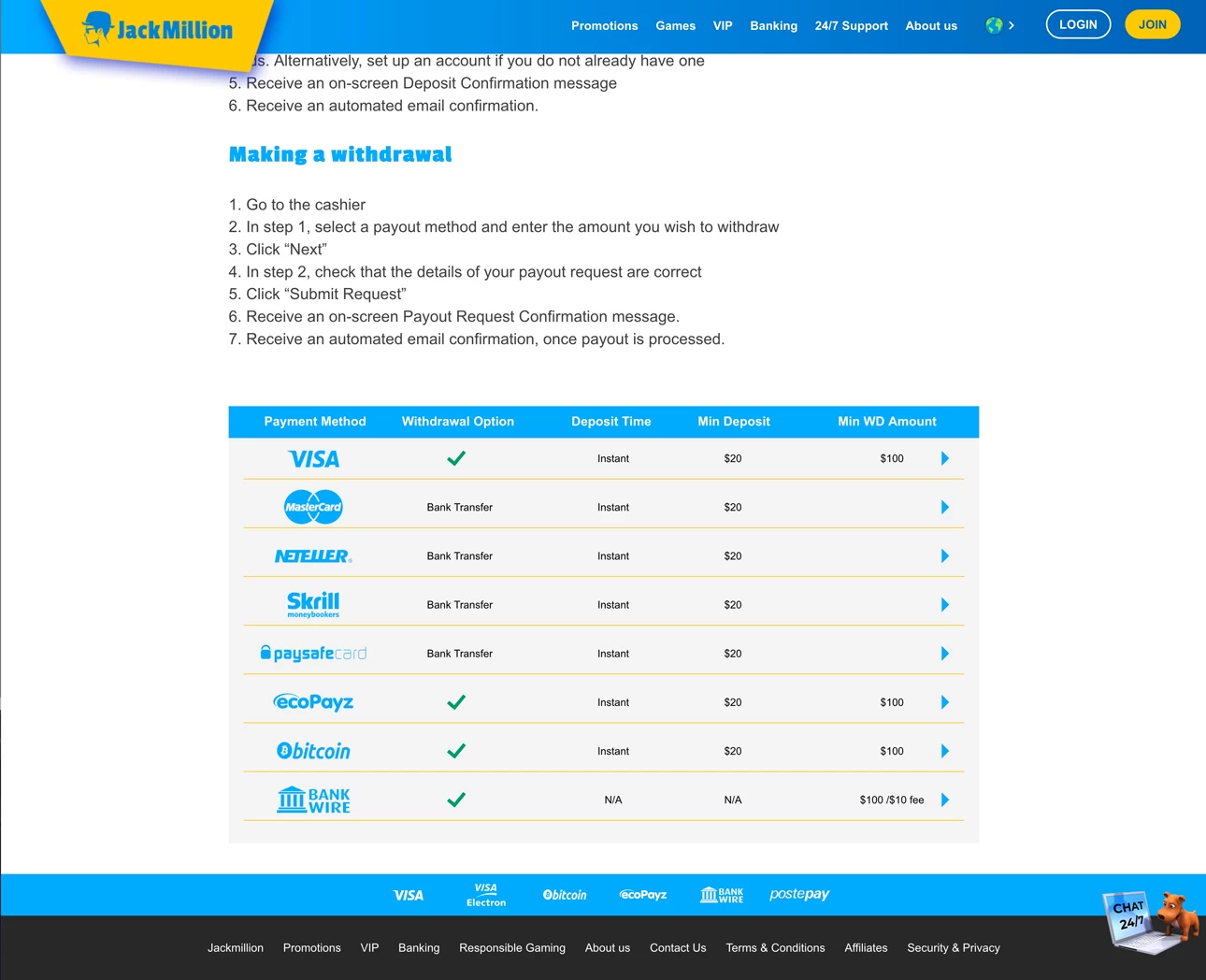Expand the MasterCard row arrow
The image size is (1206, 980).
point(945,507)
